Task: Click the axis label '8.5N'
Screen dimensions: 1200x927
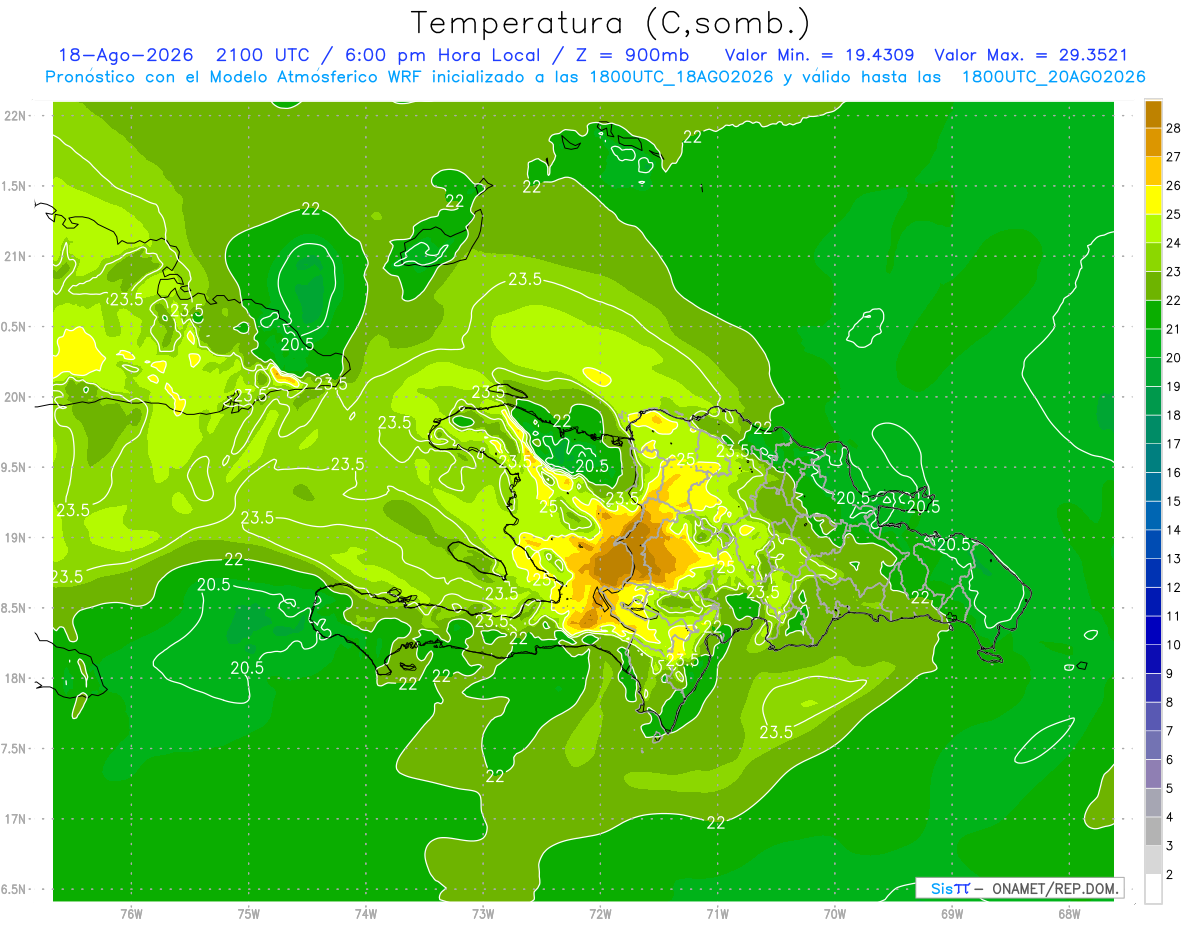Action: (14, 608)
